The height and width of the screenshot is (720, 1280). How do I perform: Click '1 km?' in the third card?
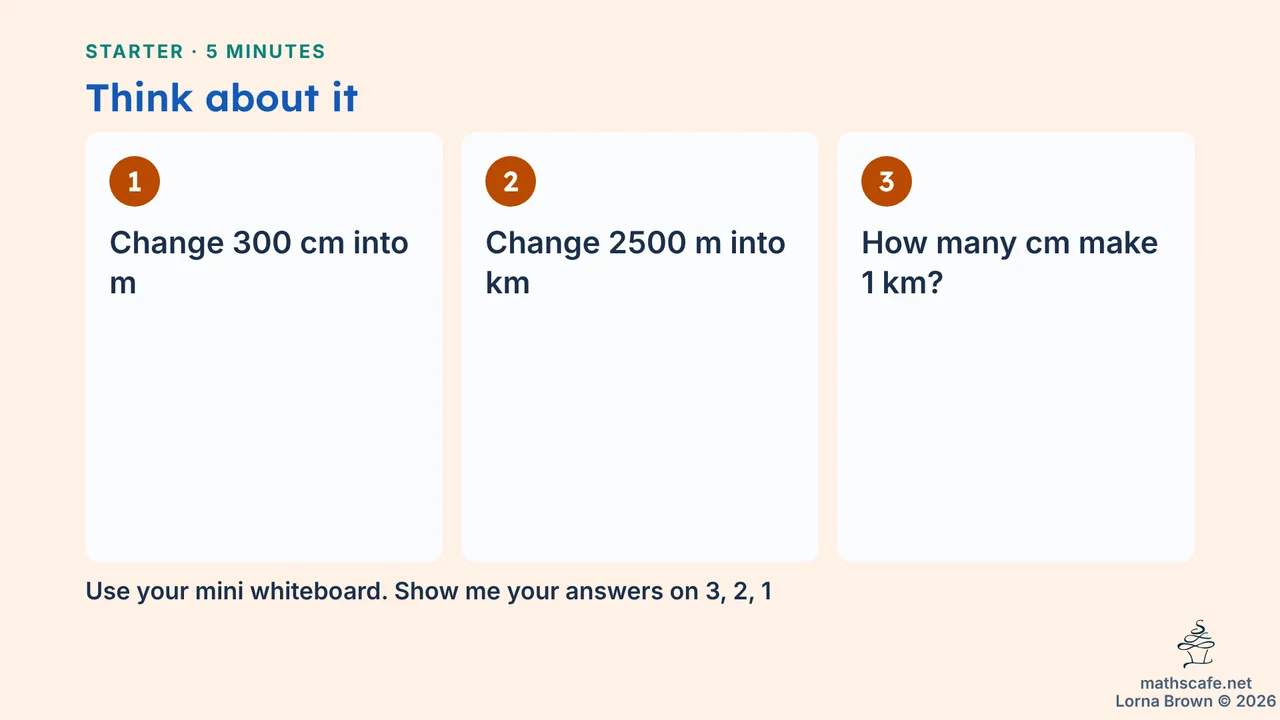point(903,283)
